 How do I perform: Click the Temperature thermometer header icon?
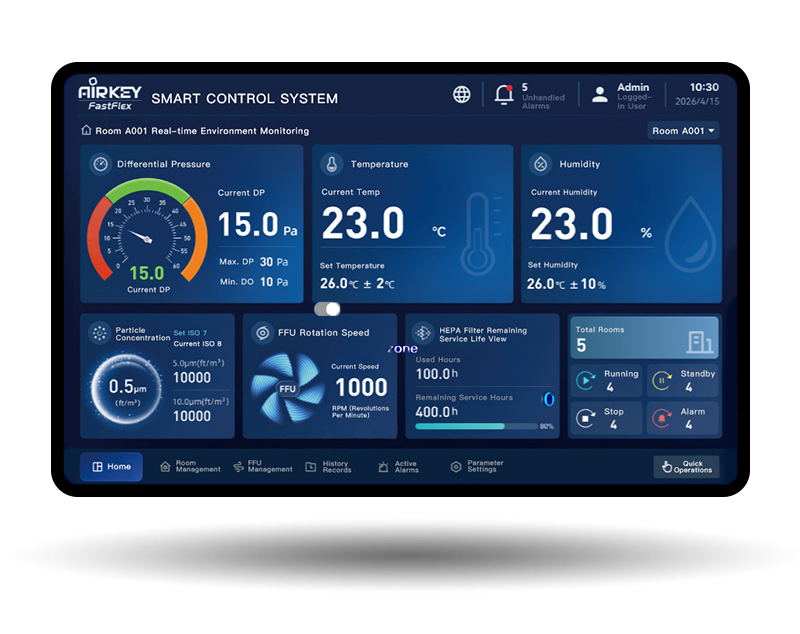click(332, 164)
